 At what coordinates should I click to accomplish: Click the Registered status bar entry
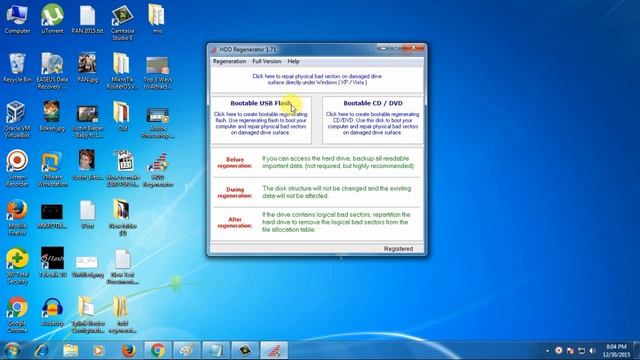pyautogui.click(x=398, y=249)
